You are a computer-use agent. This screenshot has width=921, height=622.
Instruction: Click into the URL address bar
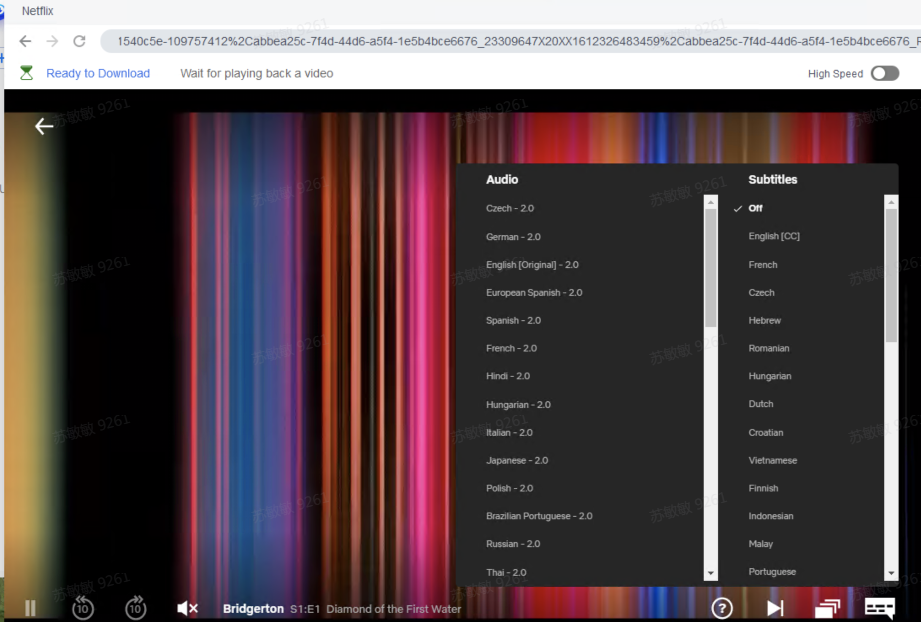pos(510,41)
